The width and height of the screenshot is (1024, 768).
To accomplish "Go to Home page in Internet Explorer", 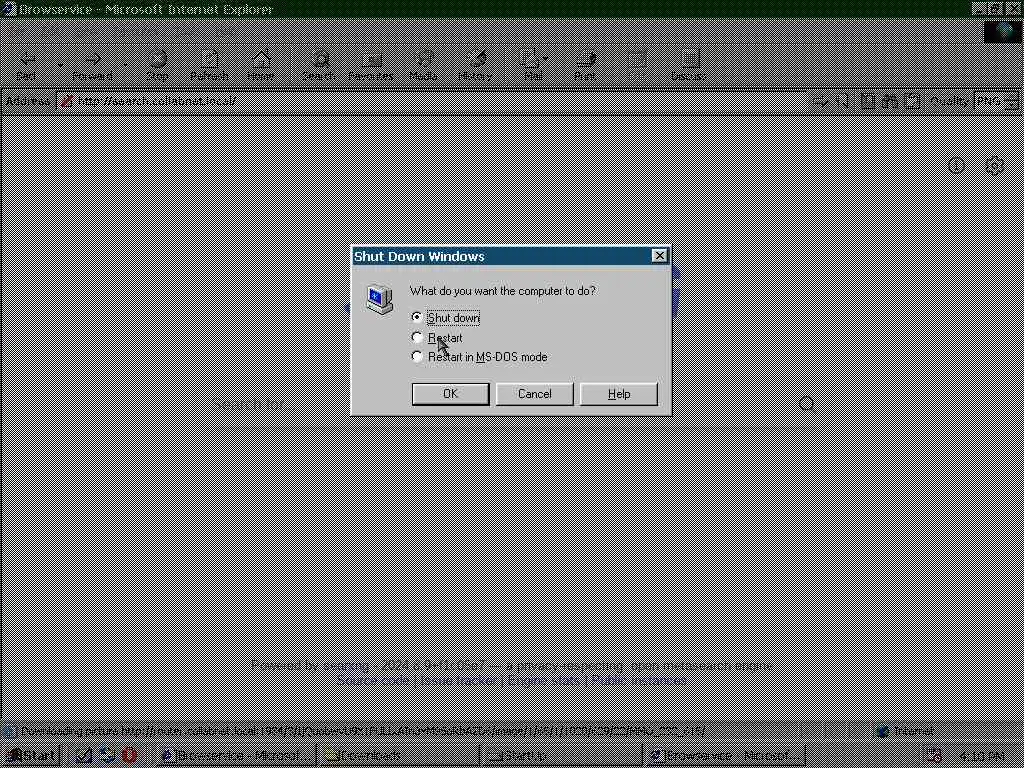I will (261, 65).
